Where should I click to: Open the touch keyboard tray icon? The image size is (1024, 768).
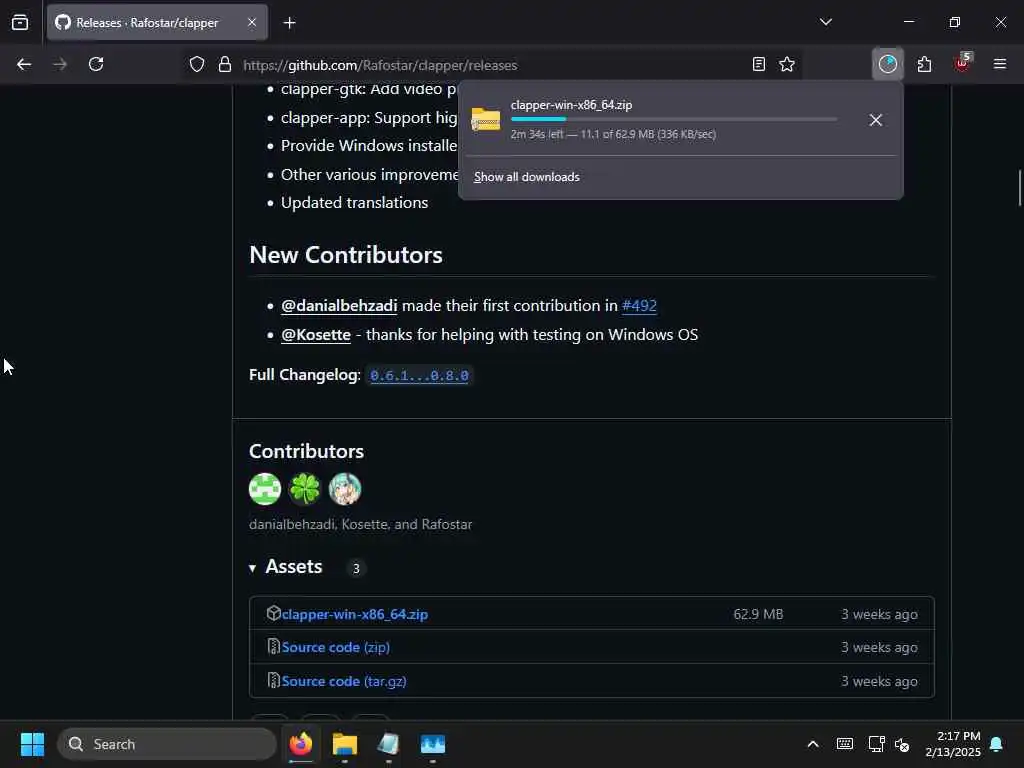(844, 744)
